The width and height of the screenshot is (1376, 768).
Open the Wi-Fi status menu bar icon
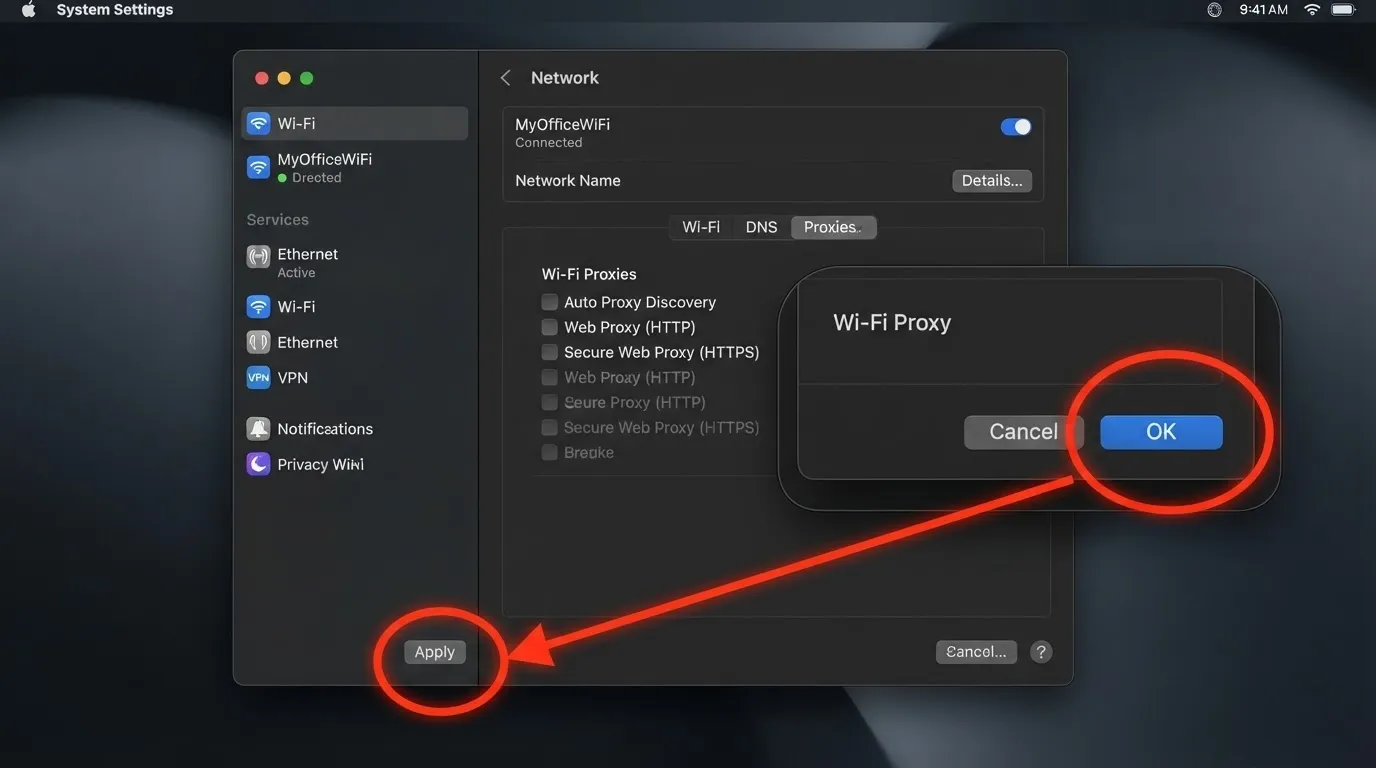1312,10
